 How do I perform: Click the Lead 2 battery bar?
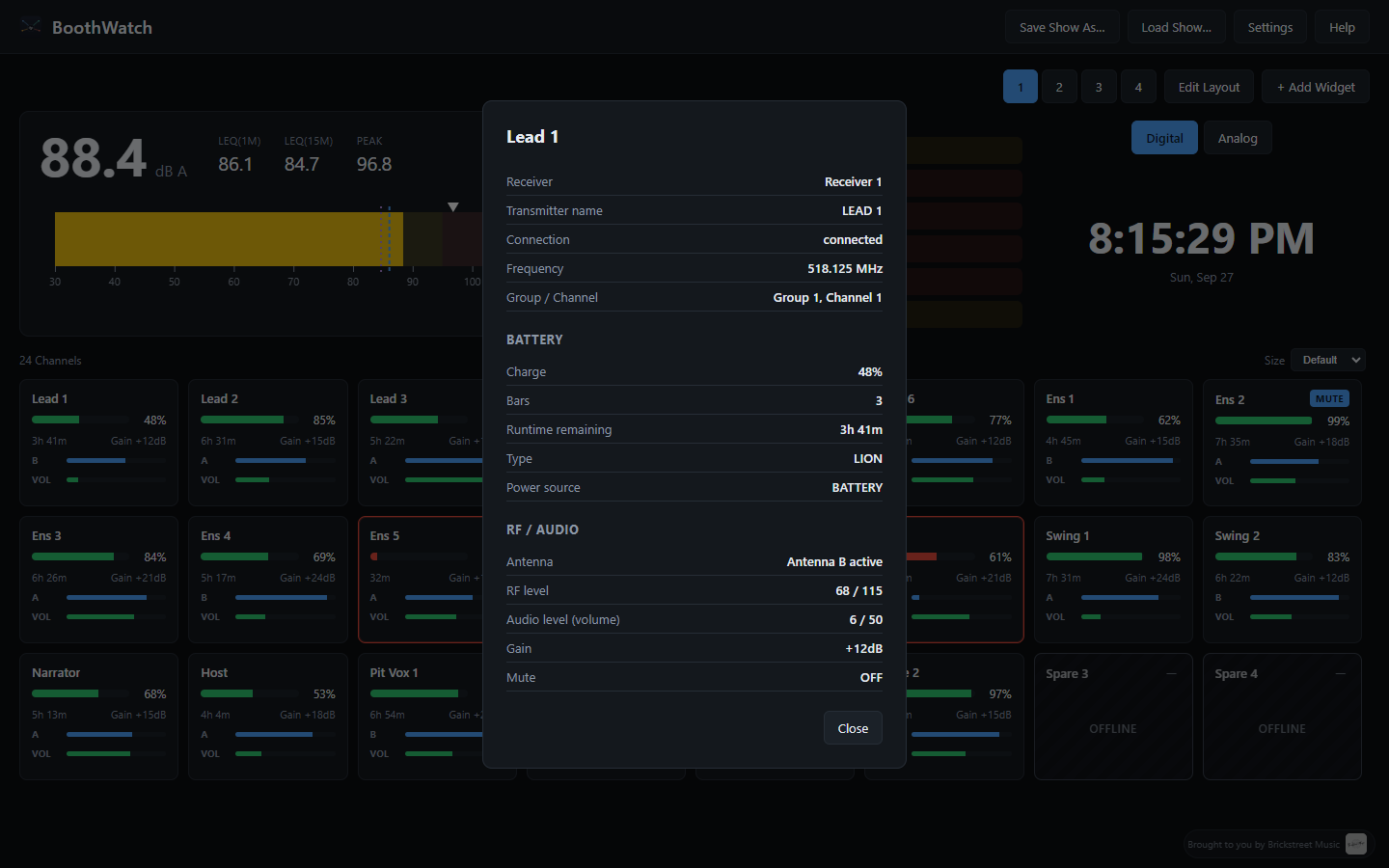pos(250,420)
